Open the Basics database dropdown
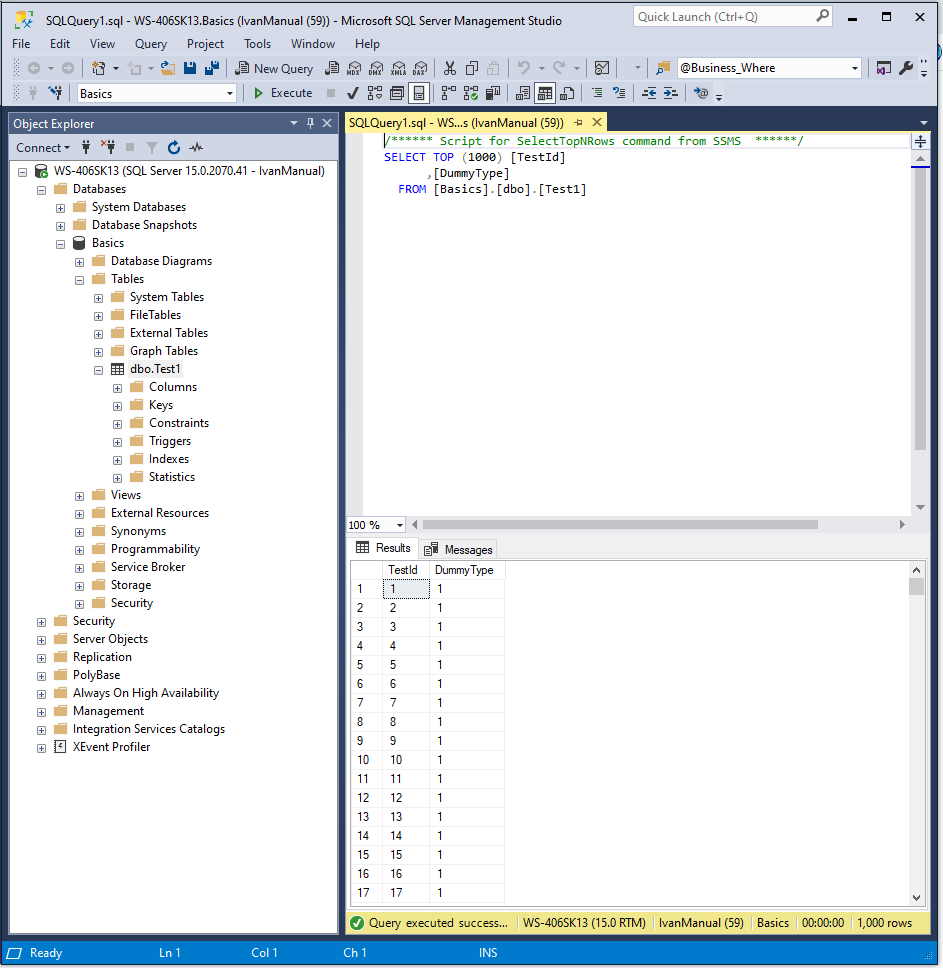The image size is (943, 968). [x=230, y=94]
